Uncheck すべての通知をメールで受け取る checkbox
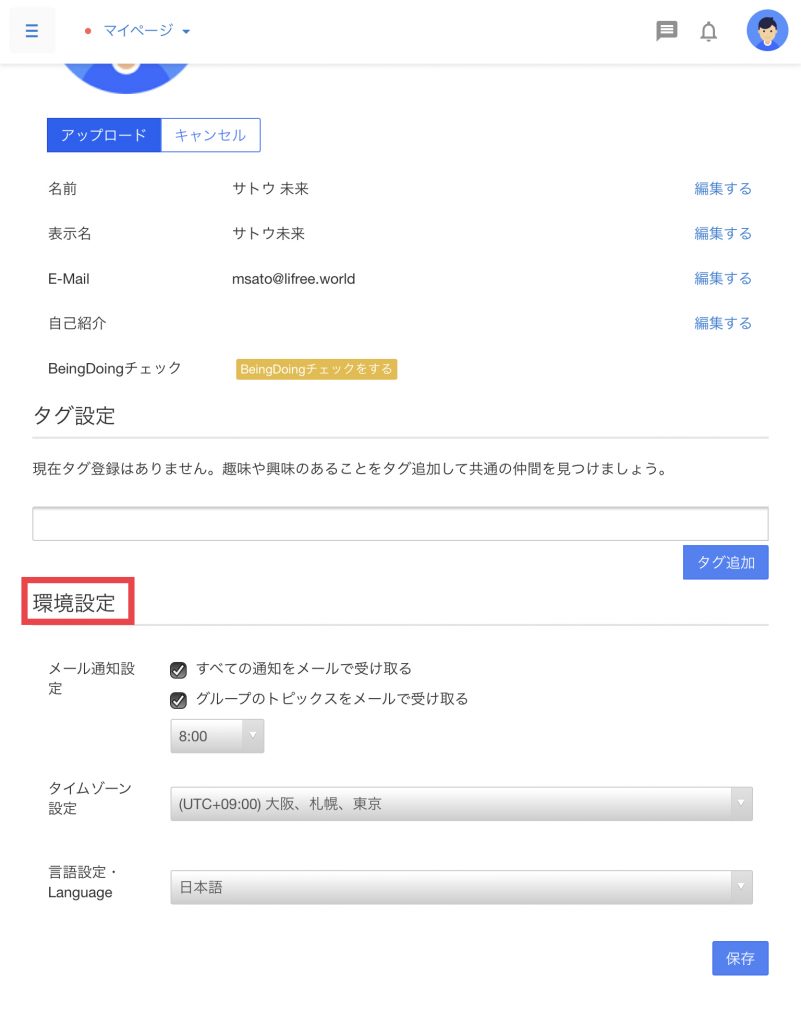This screenshot has width=801, height=1024. pos(179,670)
